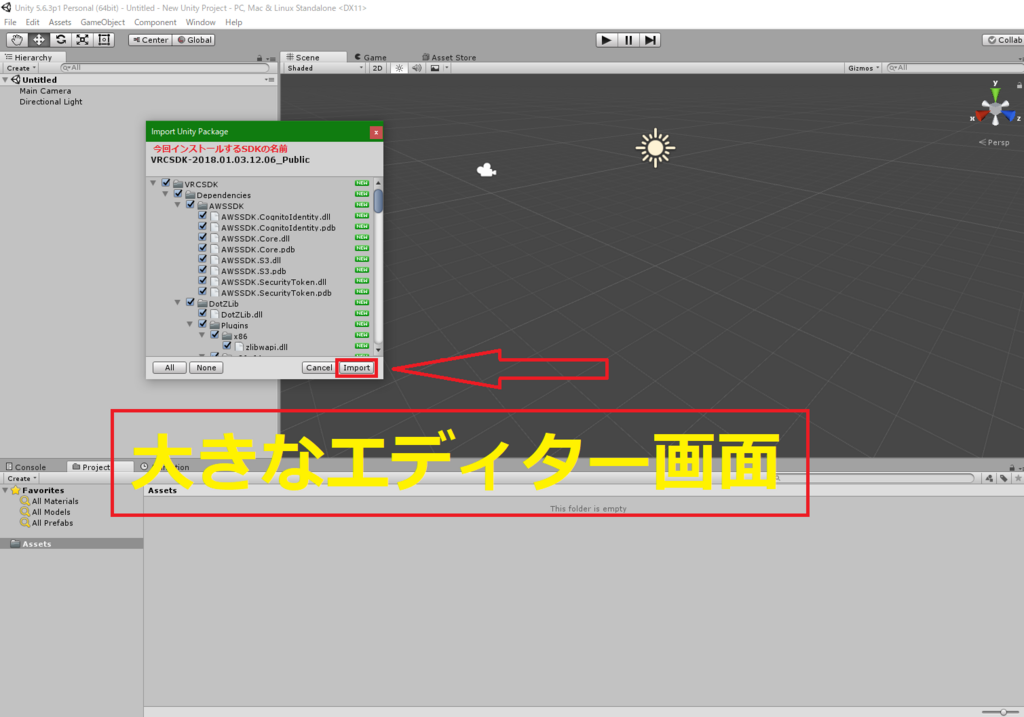This screenshot has height=717, width=1024.
Task: Uncheck AWSSDK.SecurityToken.dll checkbox
Action: 202,281
